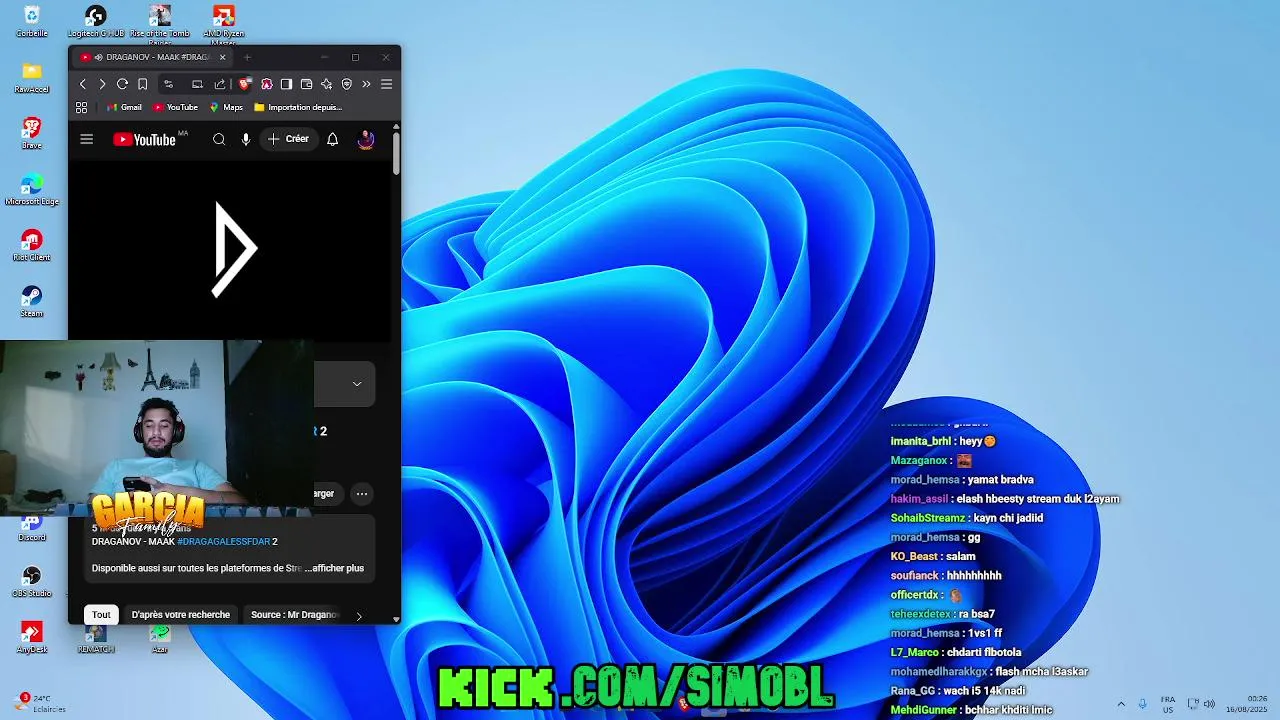Open the Maps bookmark
1280x720 pixels.
(x=226, y=107)
